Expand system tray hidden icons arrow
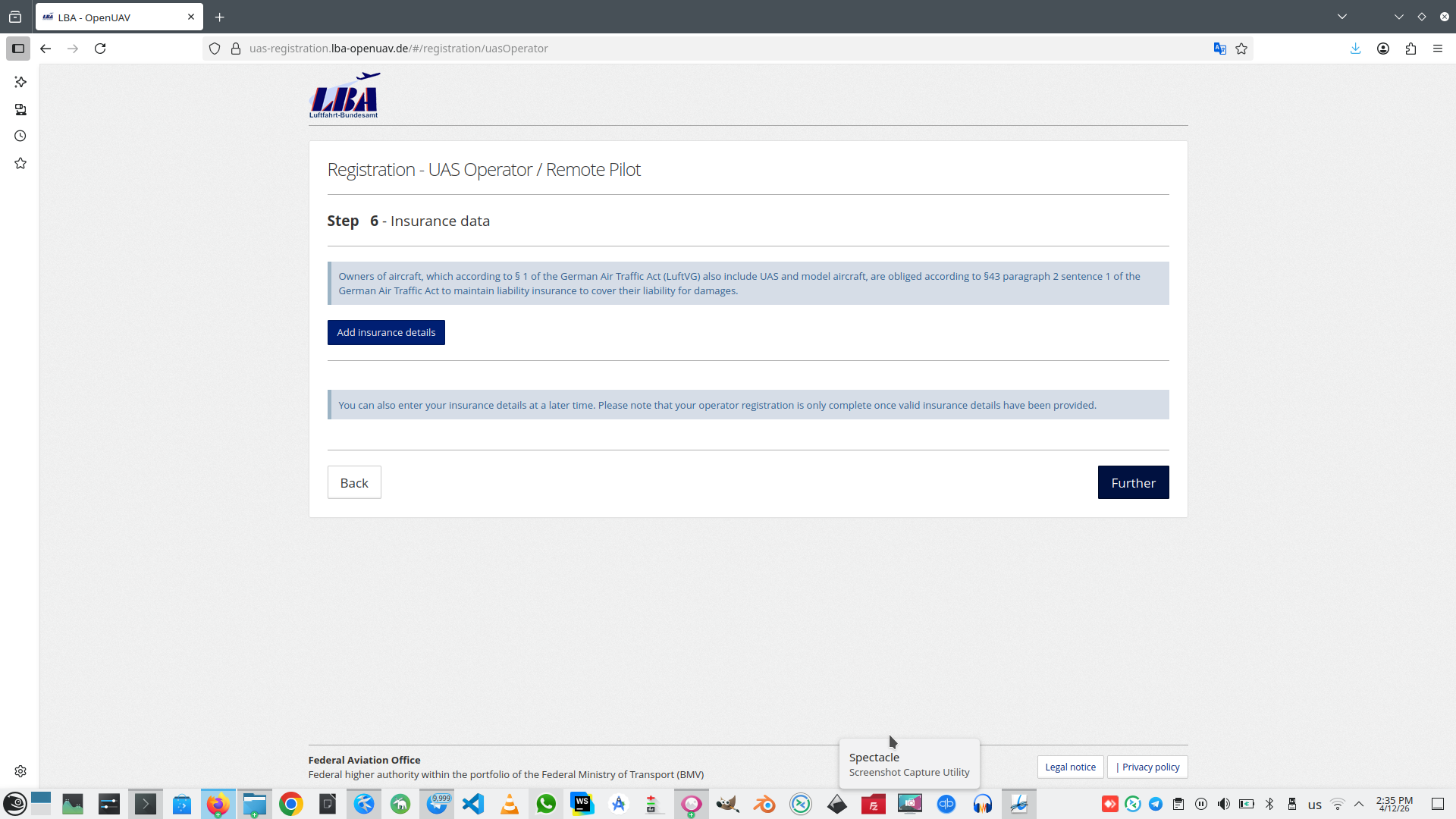 tap(1359, 804)
